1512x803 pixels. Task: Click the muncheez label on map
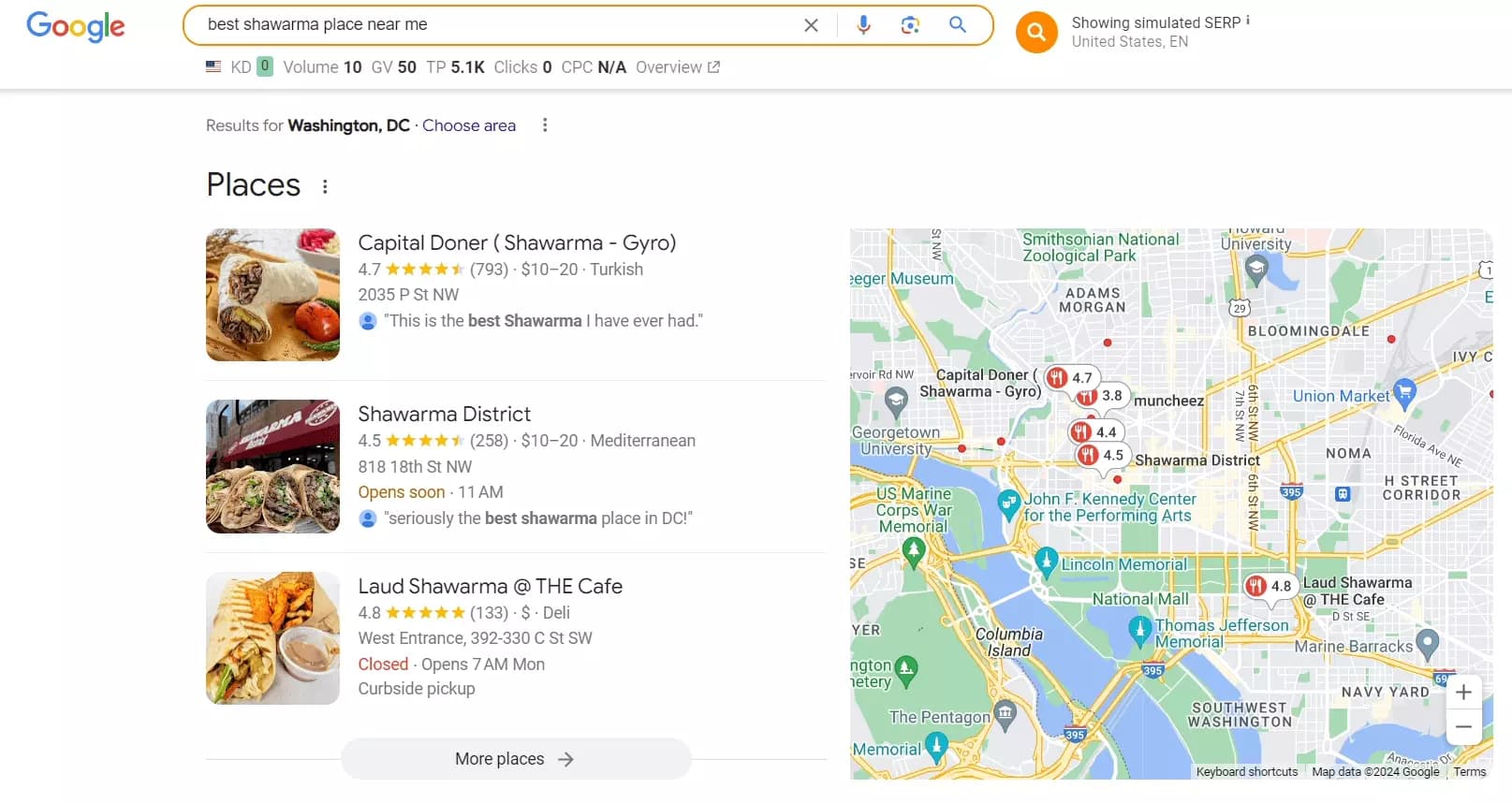(1168, 401)
